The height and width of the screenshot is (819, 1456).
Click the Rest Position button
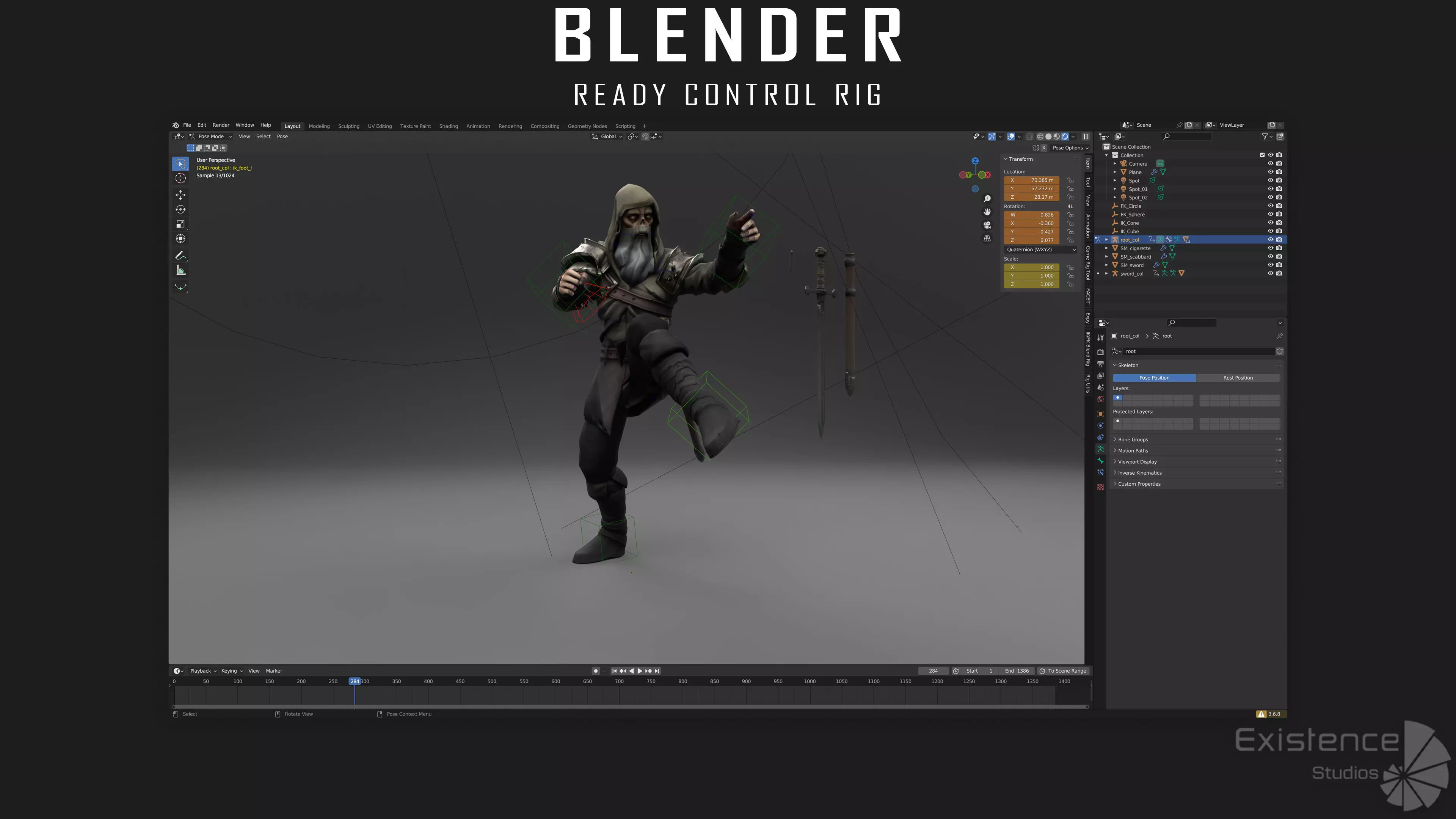point(1238,378)
